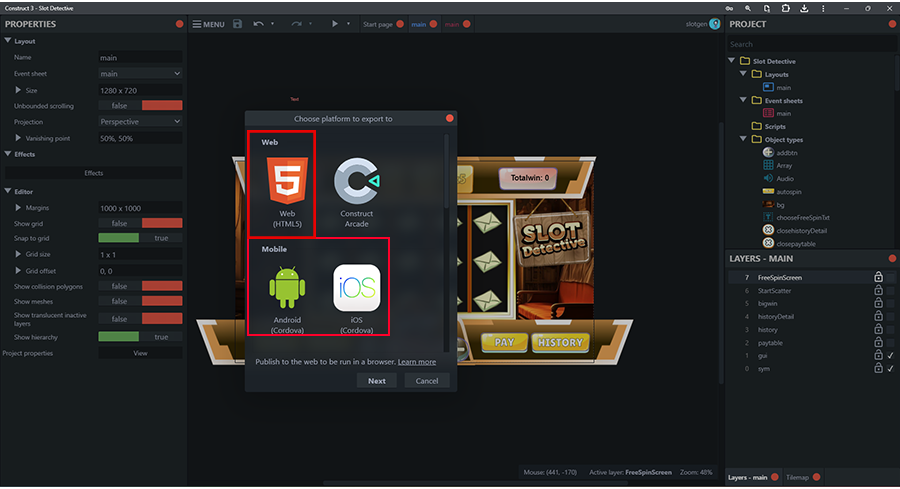This screenshot has height=489, width=900.
Task: Toggle Unbounded scrolling property
Action: tap(140, 106)
